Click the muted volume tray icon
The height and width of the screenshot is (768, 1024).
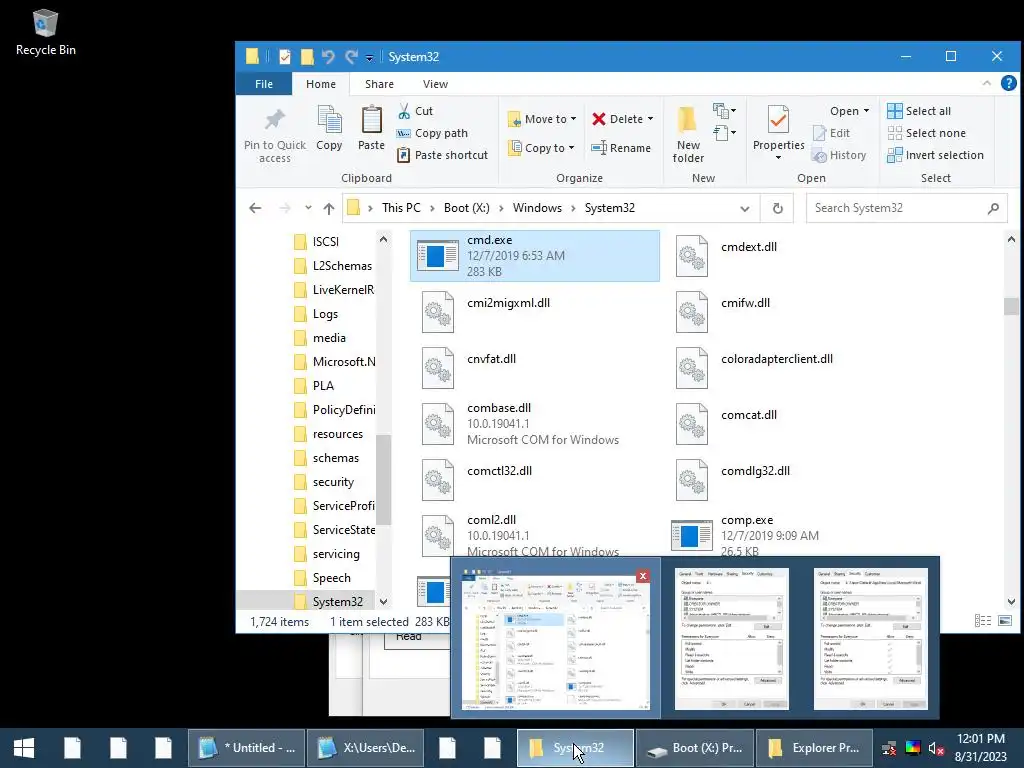pos(935,748)
